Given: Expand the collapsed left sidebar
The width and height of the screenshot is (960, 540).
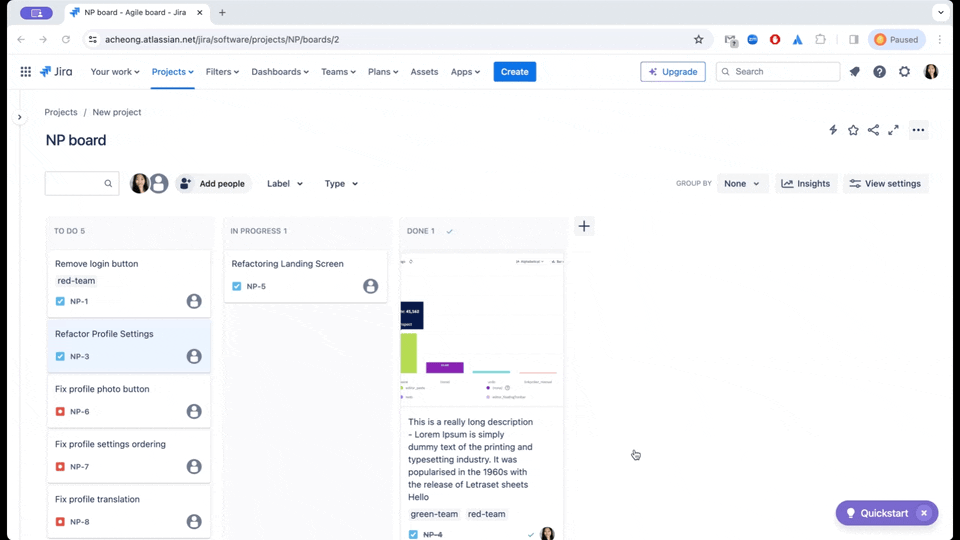Looking at the screenshot, I should (x=20, y=117).
